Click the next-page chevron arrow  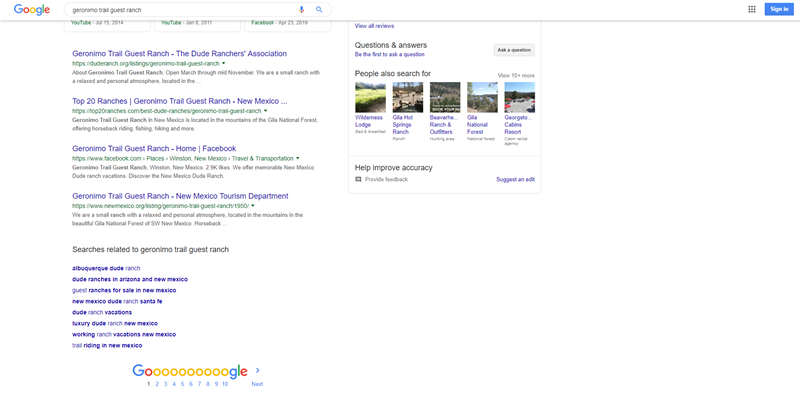pyautogui.click(x=258, y=370)
